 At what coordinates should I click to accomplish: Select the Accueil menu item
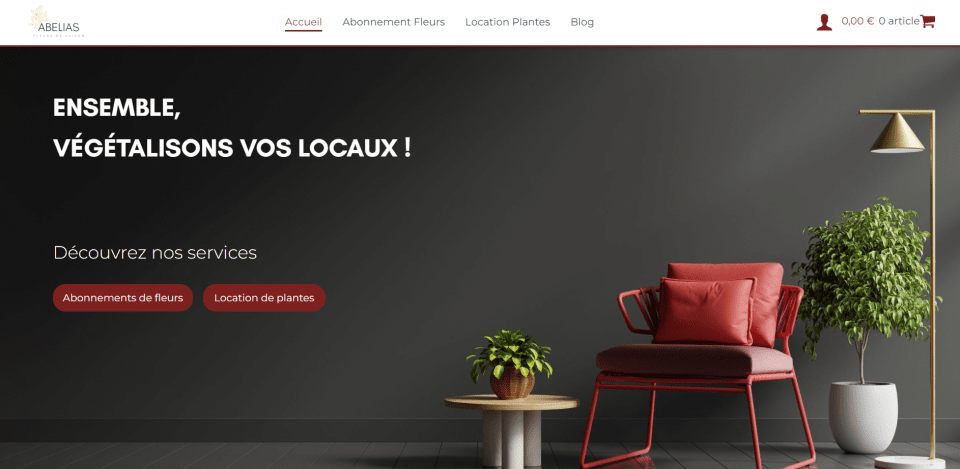(303, 22)
